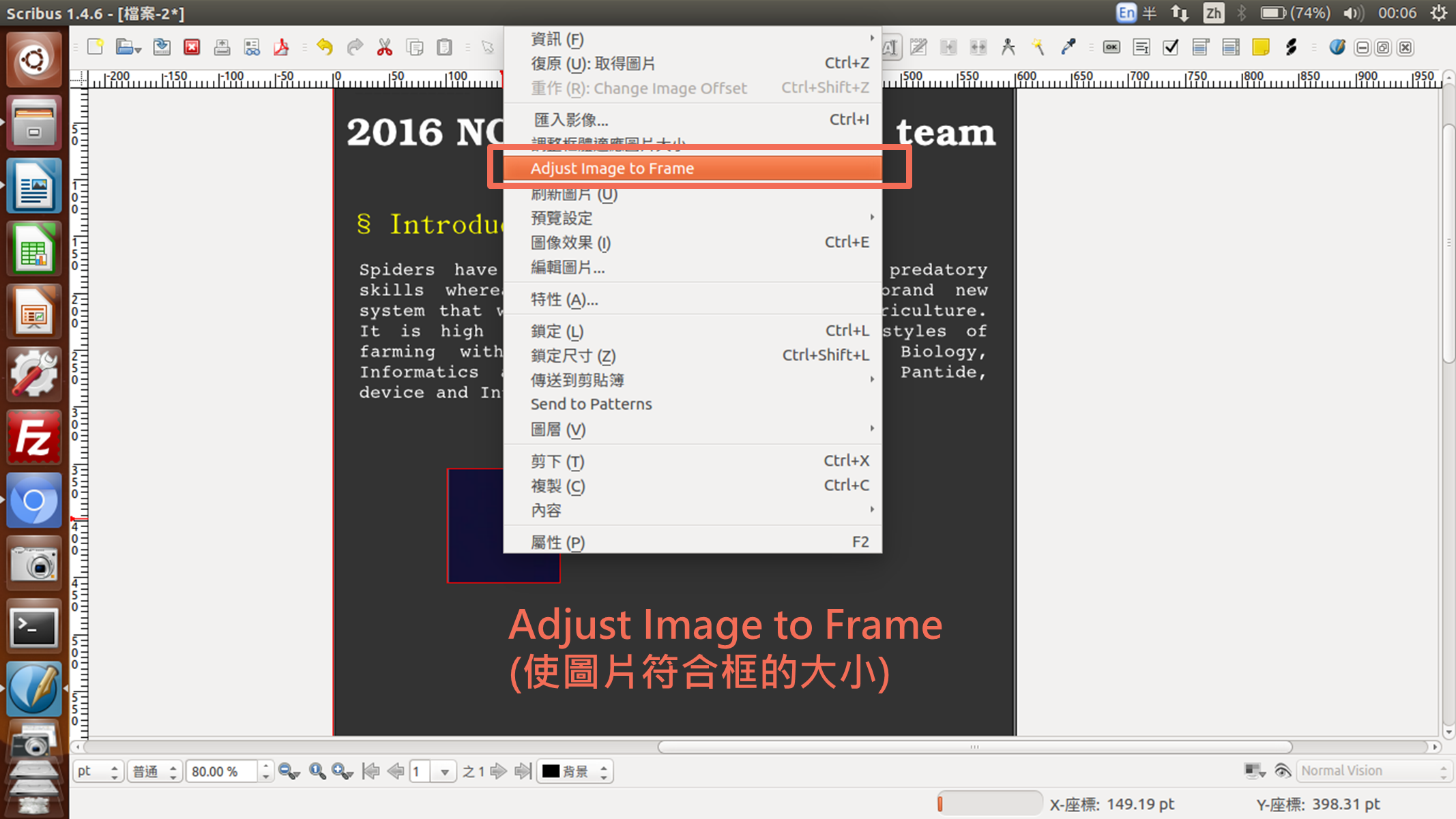The width and height of the screenshot is (1456, 819).
Task: Print the document with the printer icon
Action: click(x=222, y=47)
